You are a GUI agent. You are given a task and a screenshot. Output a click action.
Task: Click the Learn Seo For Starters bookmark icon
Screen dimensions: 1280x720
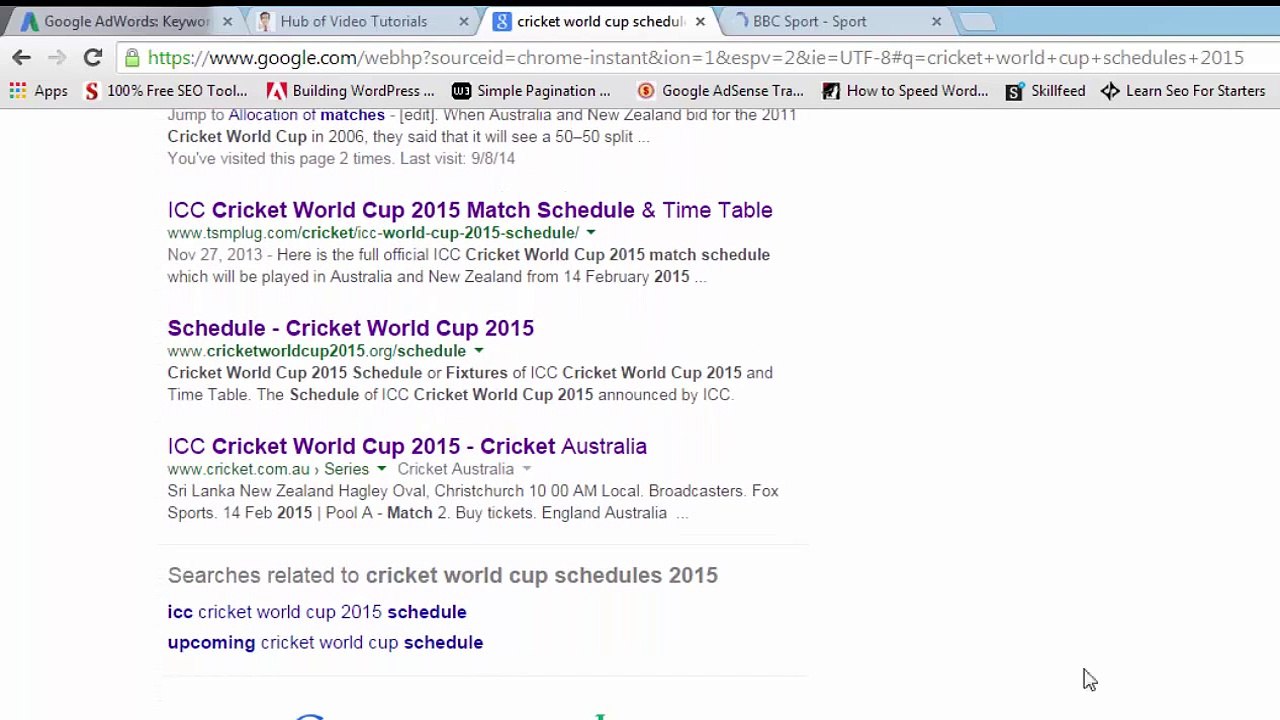click(x=1110, y=91)
